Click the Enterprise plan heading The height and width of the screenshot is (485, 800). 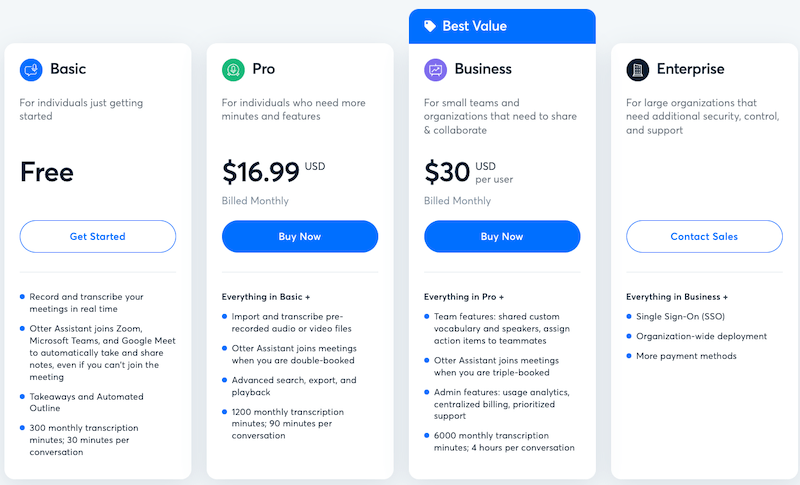691,70
